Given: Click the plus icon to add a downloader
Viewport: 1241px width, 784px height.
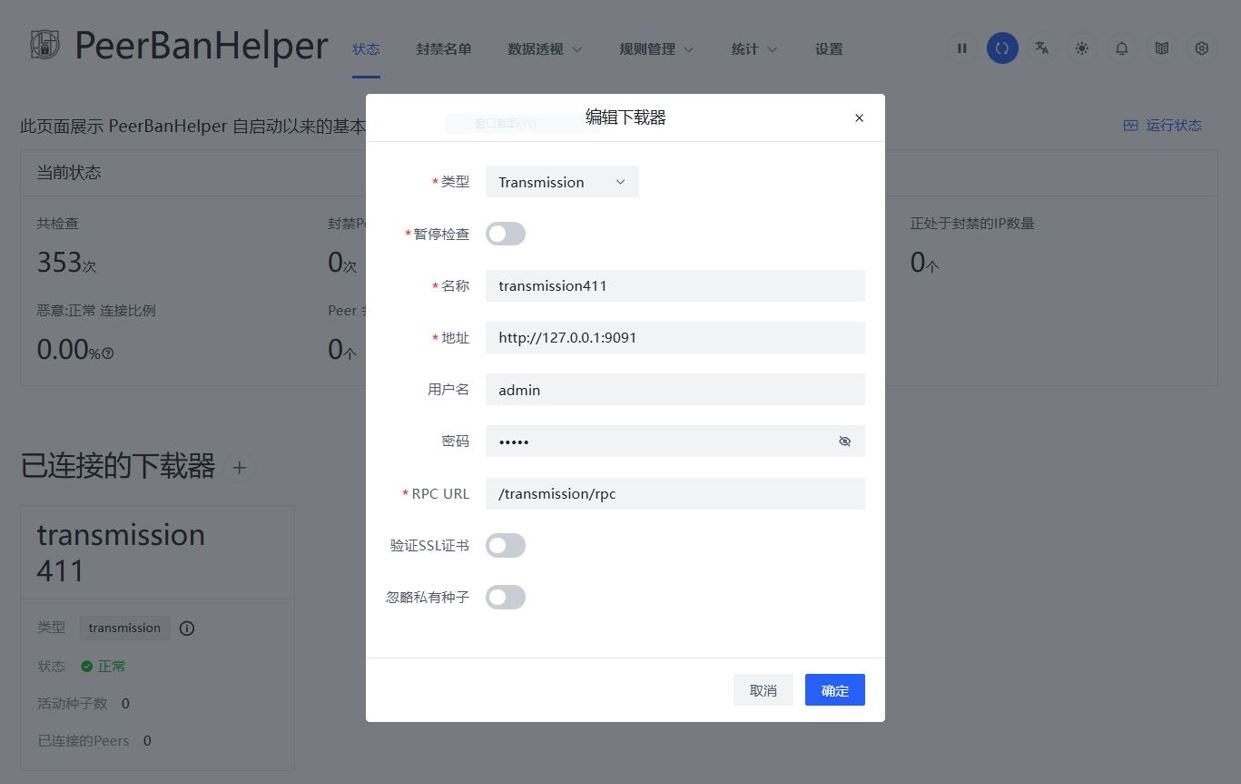Looking at the screenshot, I should pyautogui.click(x=239, y=467).
